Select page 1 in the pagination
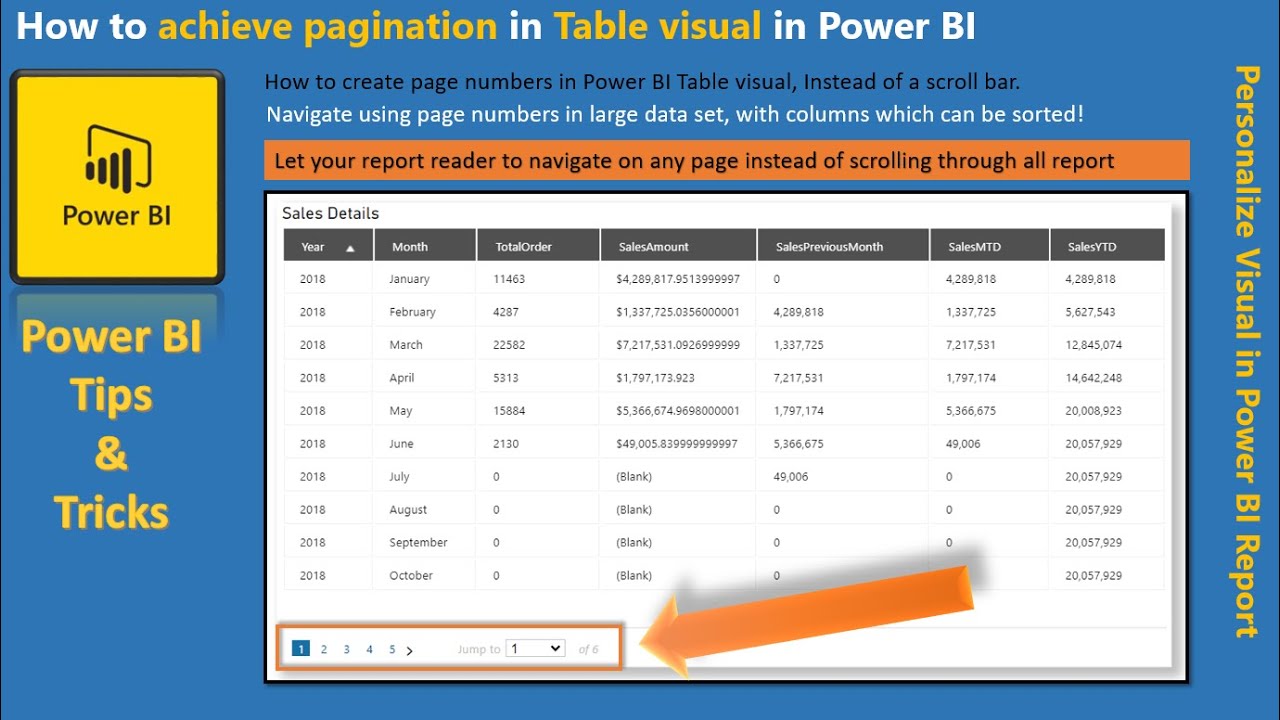 pyautogui.click(x=300, y=649)
